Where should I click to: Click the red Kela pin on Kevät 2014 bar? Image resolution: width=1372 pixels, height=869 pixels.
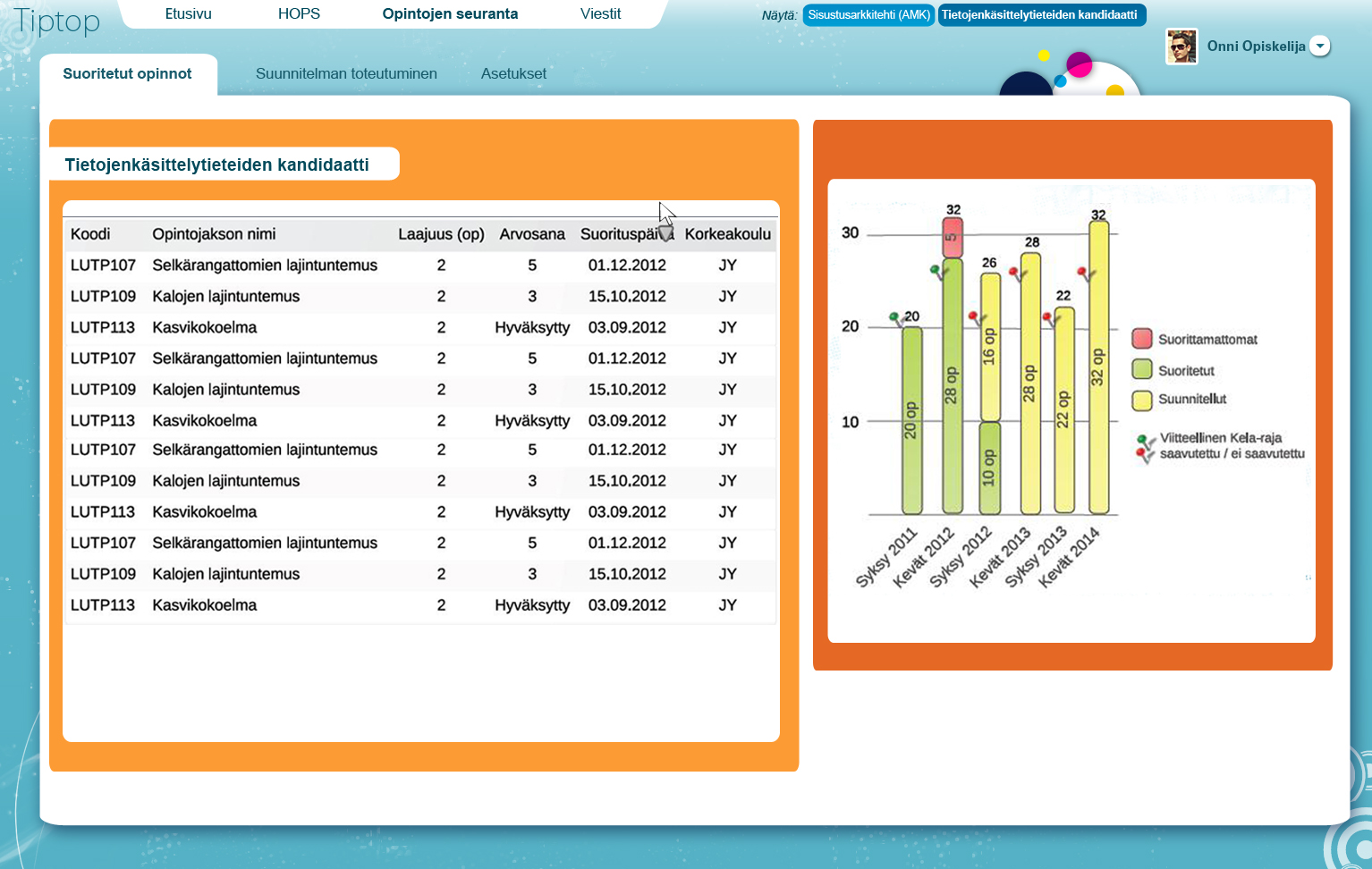click(1084, 274)
